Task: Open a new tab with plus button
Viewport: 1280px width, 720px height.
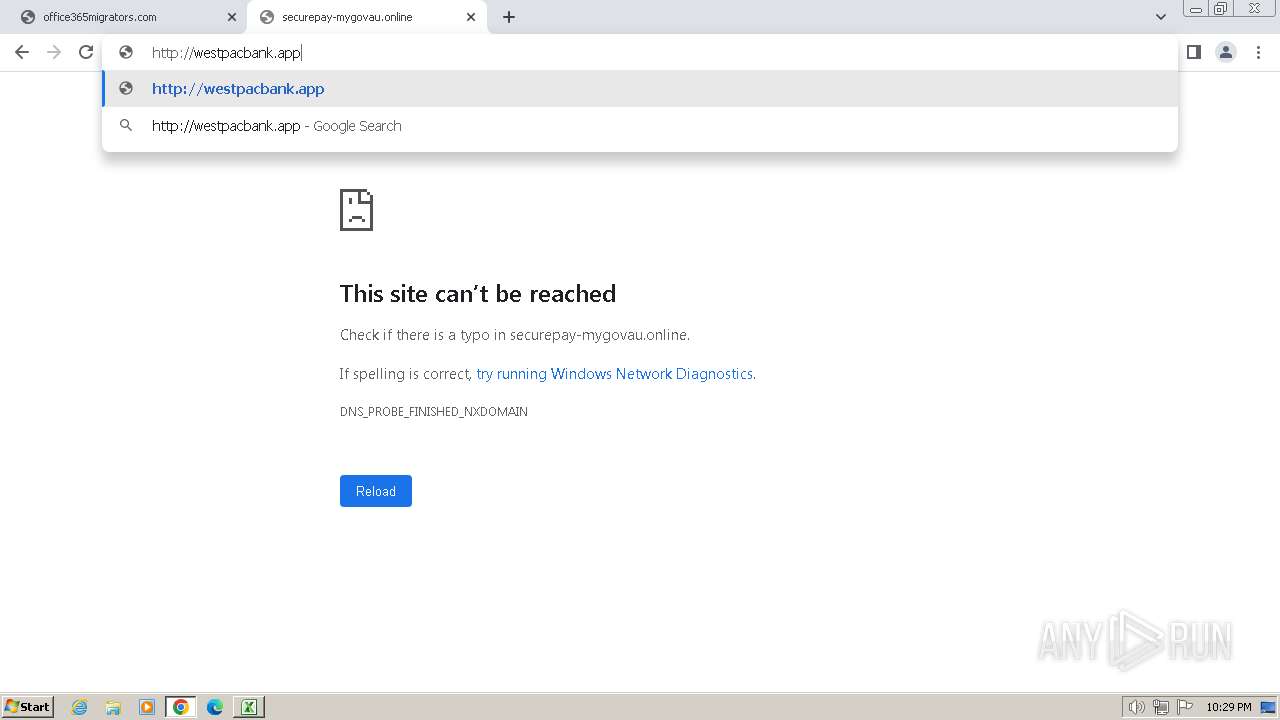Action: coord(509,17)
